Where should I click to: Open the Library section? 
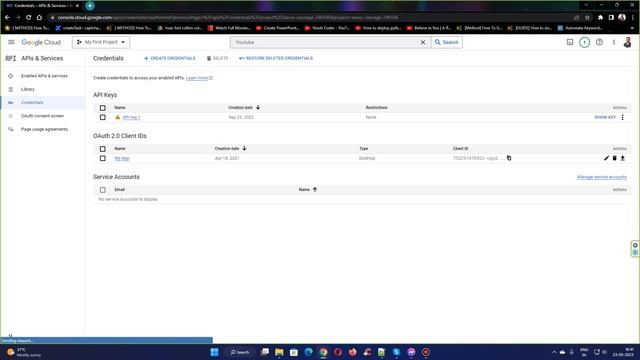coord(28,89)
